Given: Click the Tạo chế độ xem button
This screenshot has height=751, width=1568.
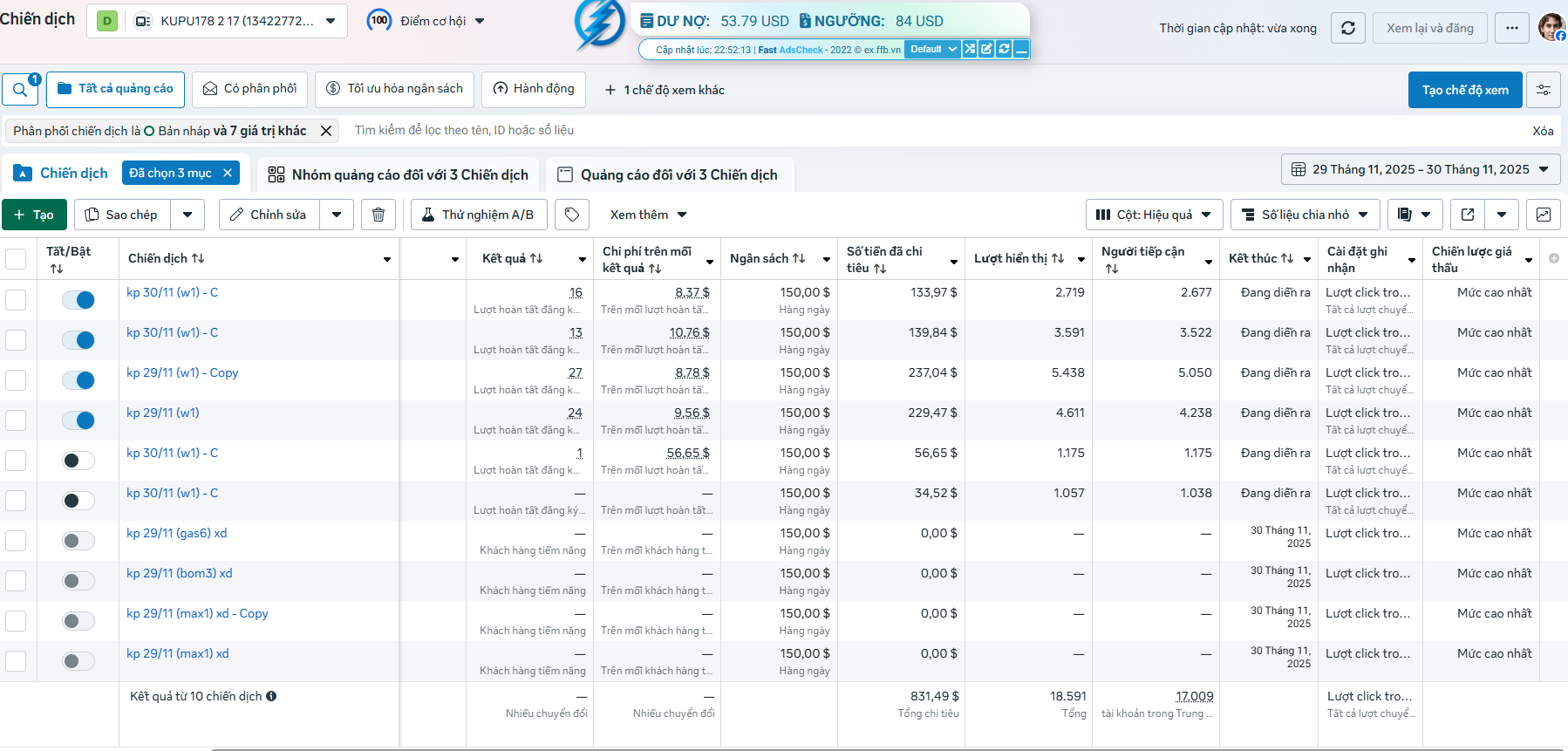Looking at the screenshot, I should (x=1464, y=90).
